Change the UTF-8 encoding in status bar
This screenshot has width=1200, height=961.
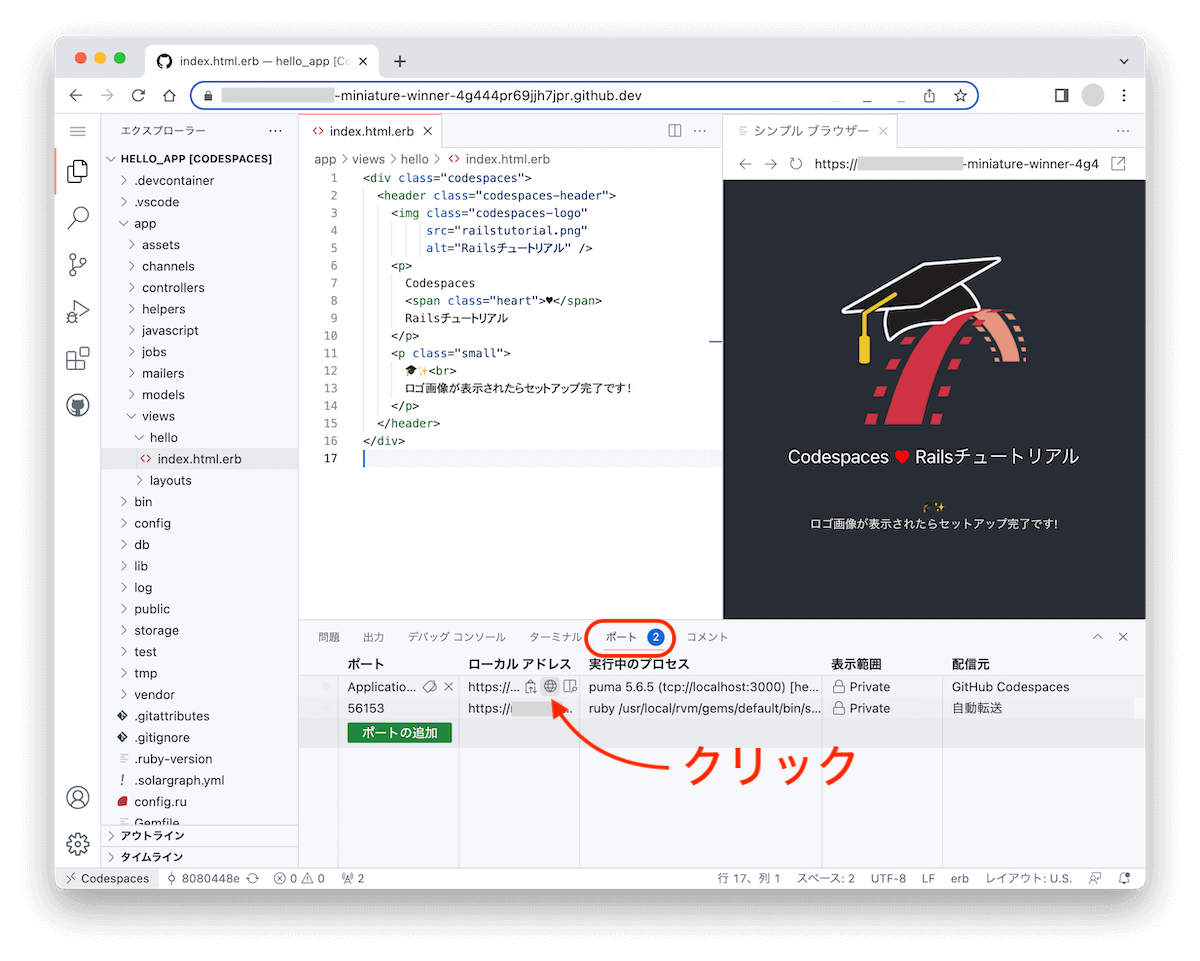tap(888, 878)
